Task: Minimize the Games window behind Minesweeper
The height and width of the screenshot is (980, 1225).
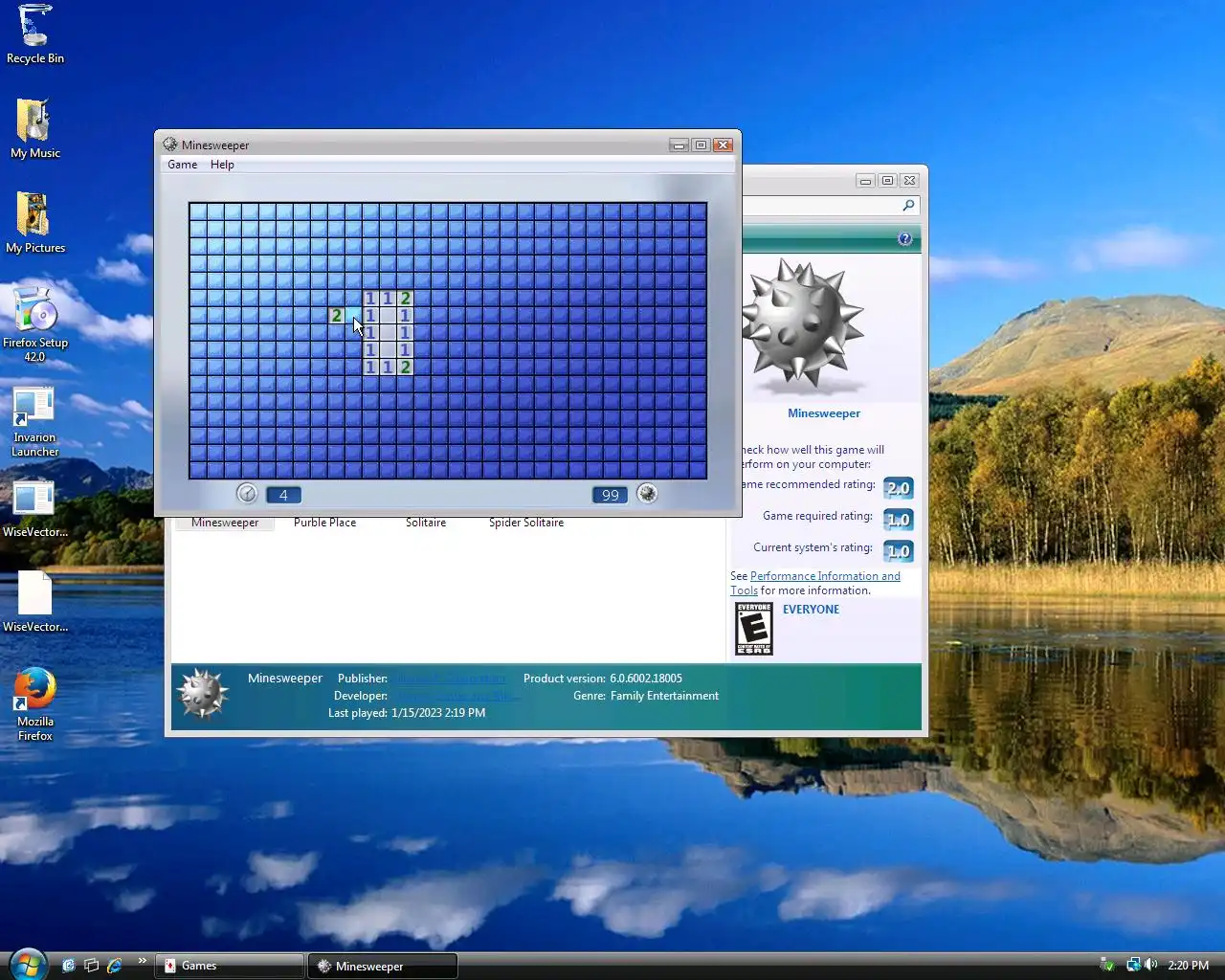Action: pos(865,180)
